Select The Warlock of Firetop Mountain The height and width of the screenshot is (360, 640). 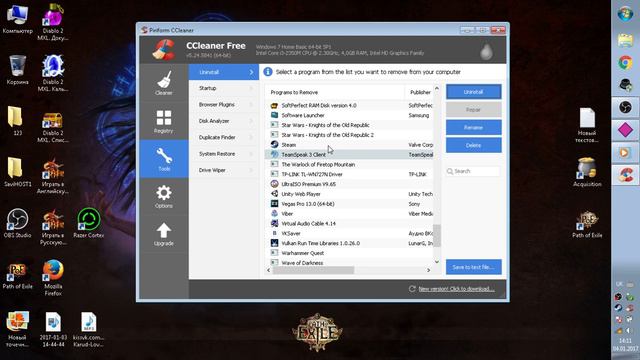349,164
